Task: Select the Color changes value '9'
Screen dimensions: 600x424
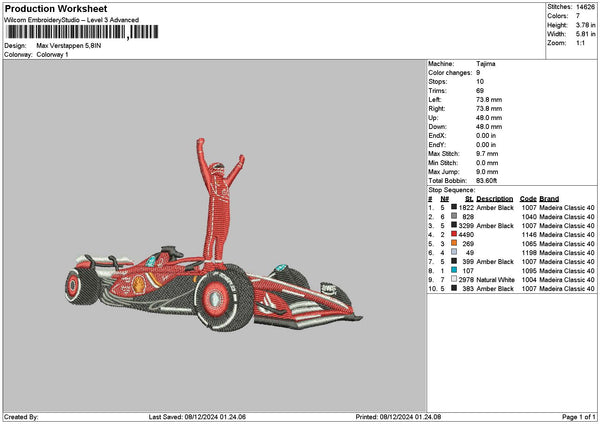Action: click(x=478, y=73)
